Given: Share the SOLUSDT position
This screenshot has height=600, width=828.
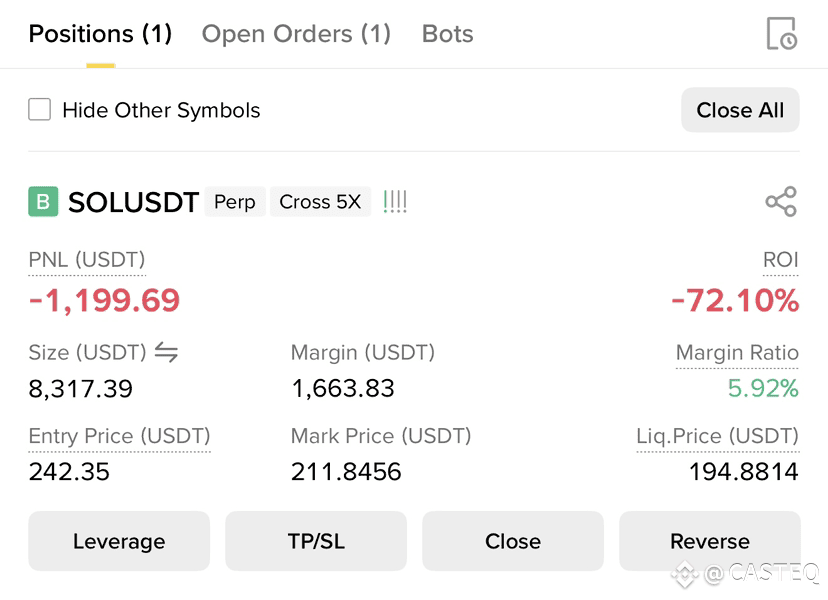Looking at the screenshot, I should (781, 201).
